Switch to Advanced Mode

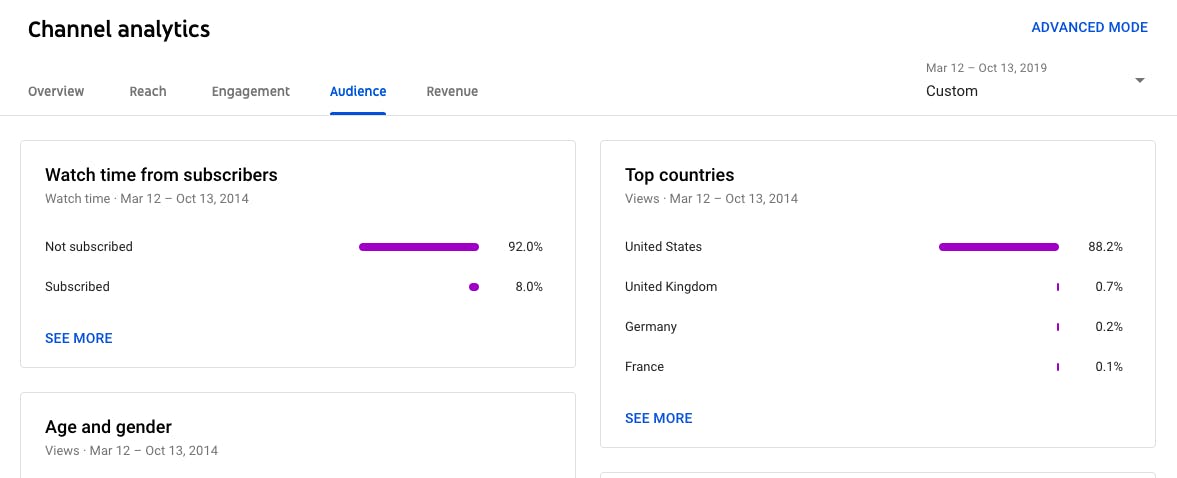click(x=1089, y=28)
